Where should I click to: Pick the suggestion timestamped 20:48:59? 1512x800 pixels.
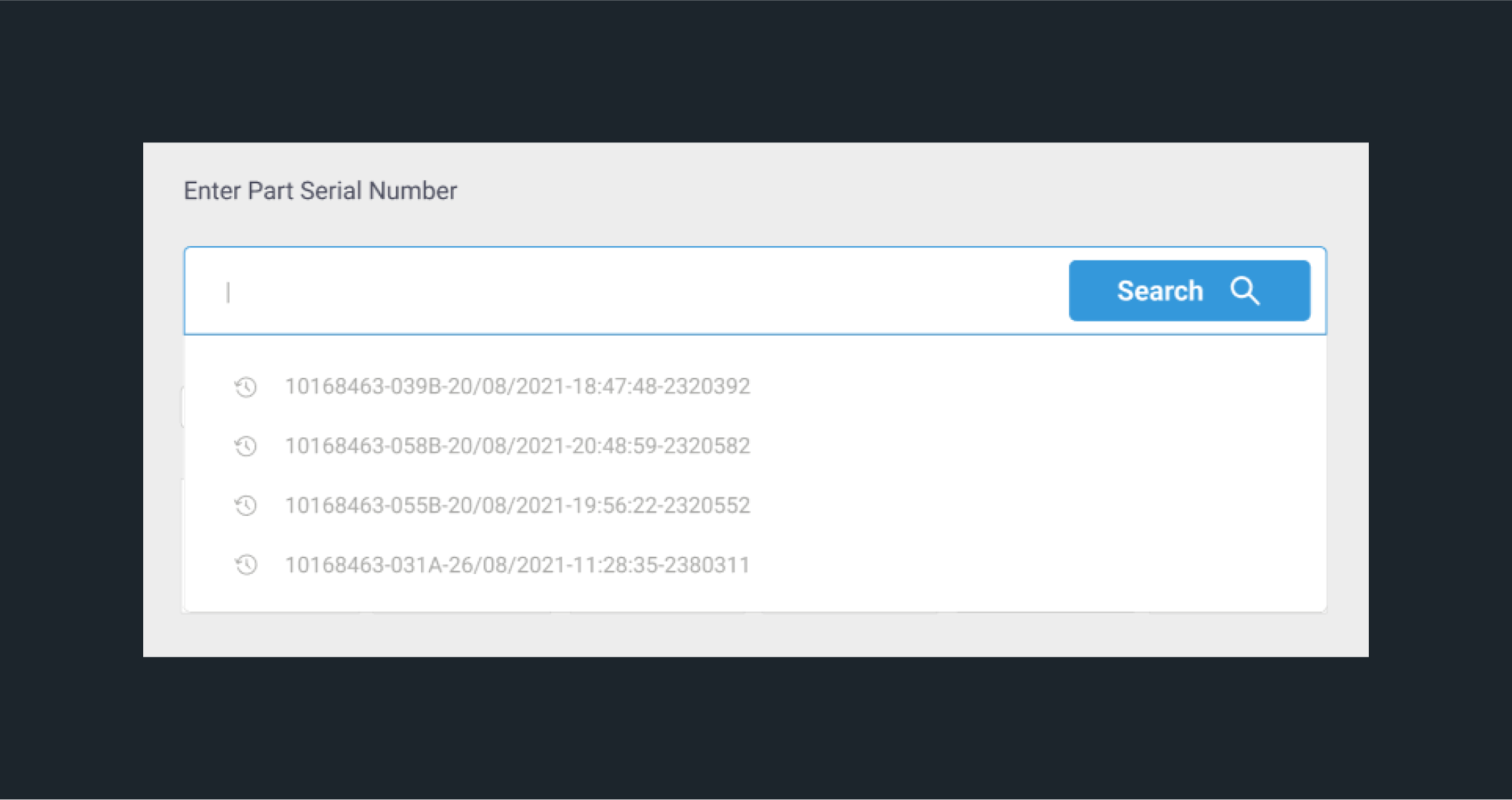coord(755,446)
